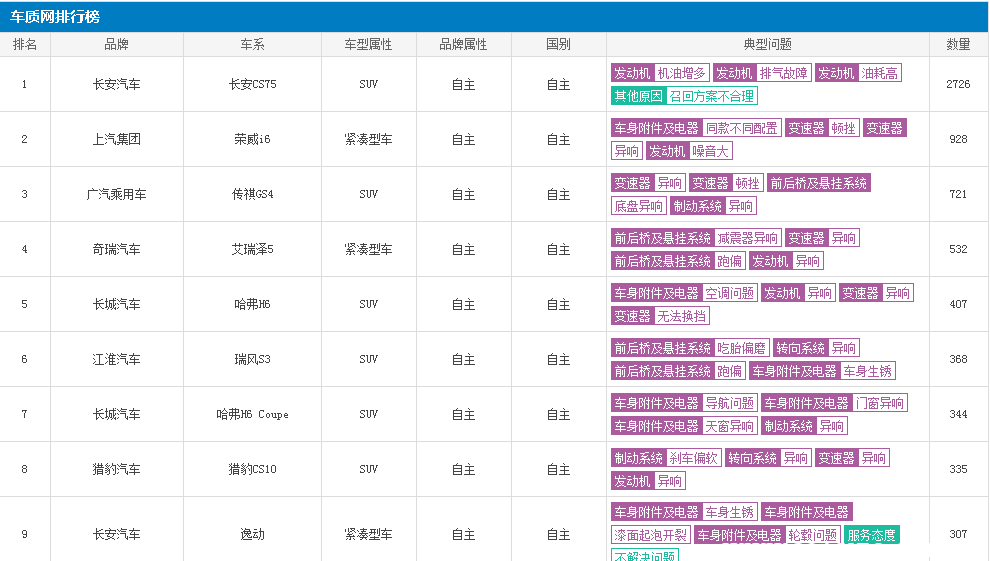Click the quantity value 344
The width and height of the screenshot is (990, 561).
[958, 414]
